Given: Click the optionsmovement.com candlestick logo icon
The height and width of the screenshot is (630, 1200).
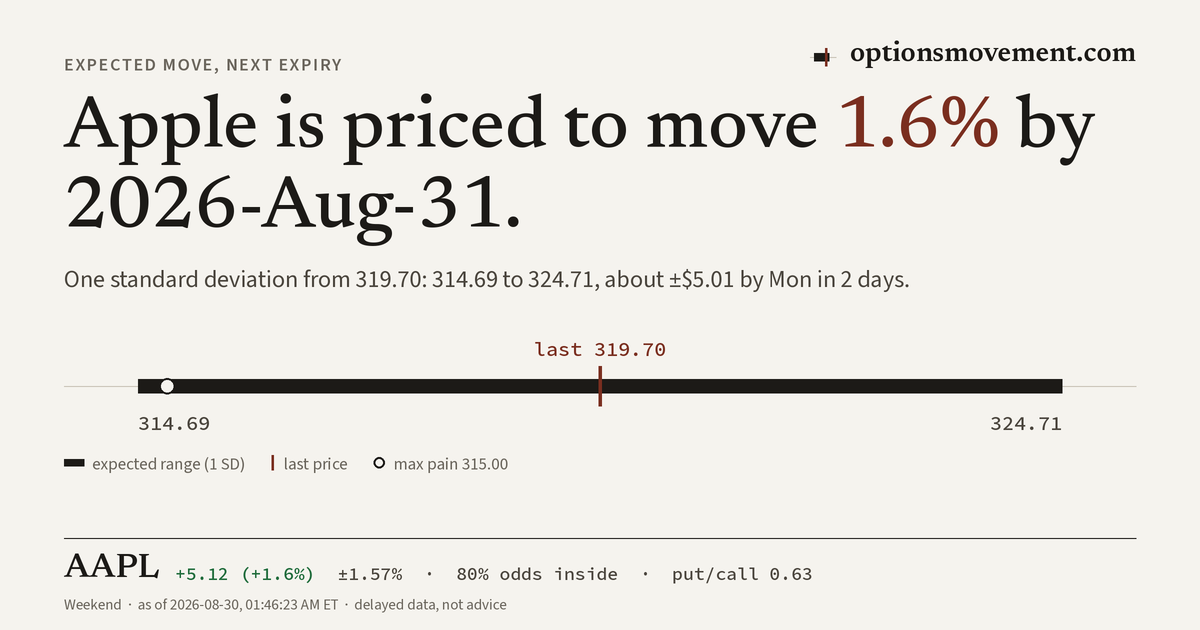Looking at the screenshot, I should (822, 57).
